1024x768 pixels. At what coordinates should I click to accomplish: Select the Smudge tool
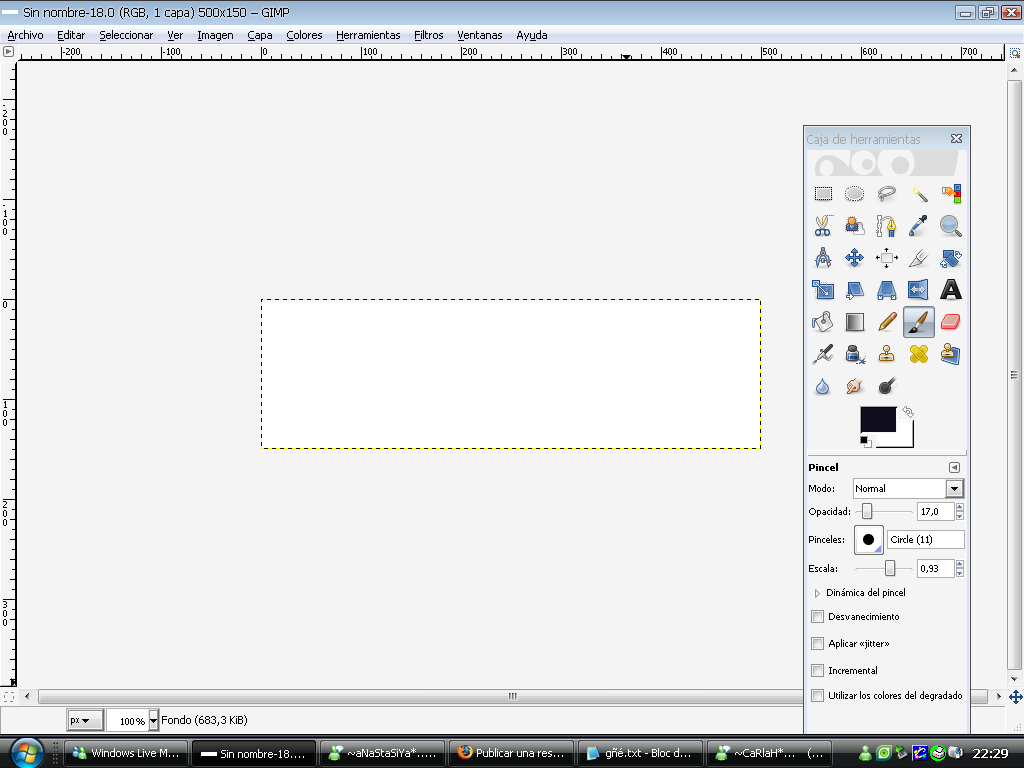[x=854, y=387]
